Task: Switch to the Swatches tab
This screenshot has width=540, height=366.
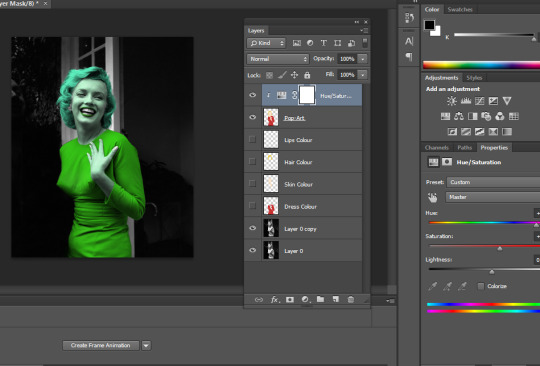Action: (x=460, y=10)
